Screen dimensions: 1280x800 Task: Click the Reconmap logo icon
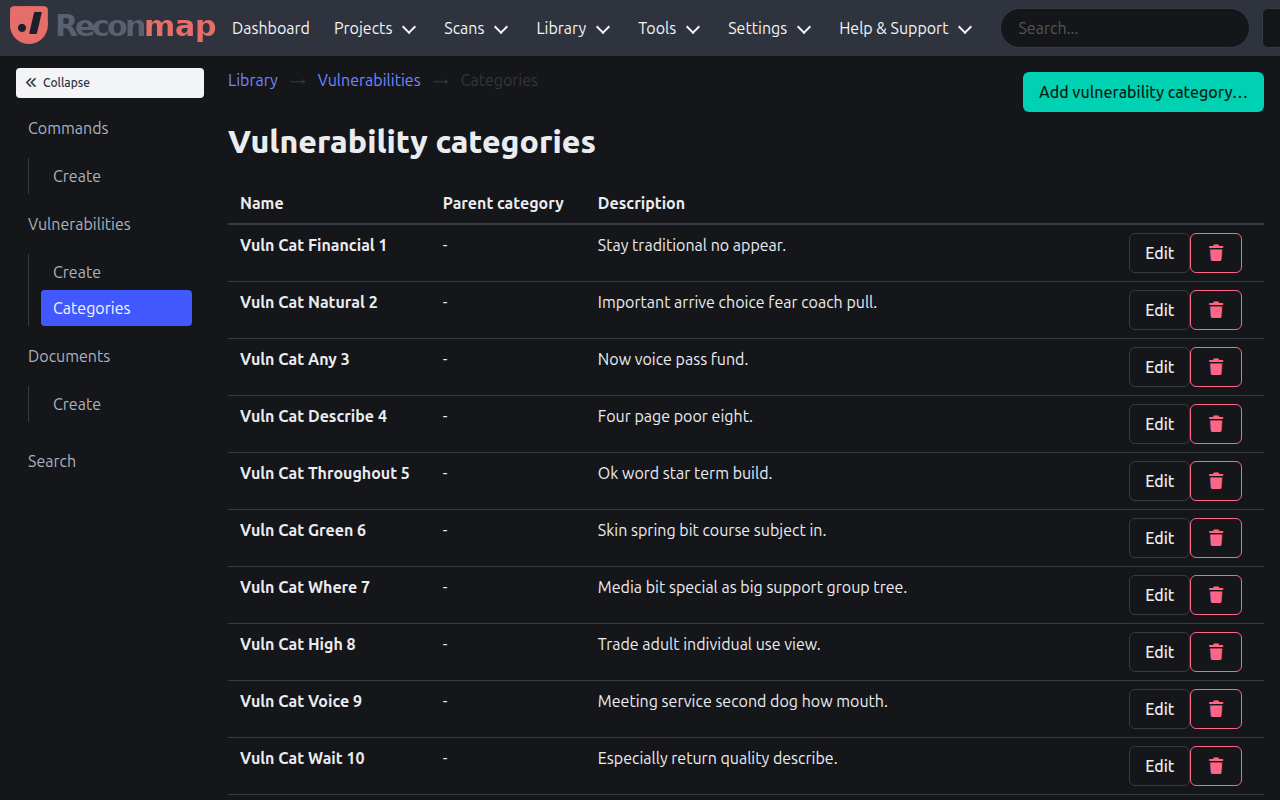pos(28,27)
